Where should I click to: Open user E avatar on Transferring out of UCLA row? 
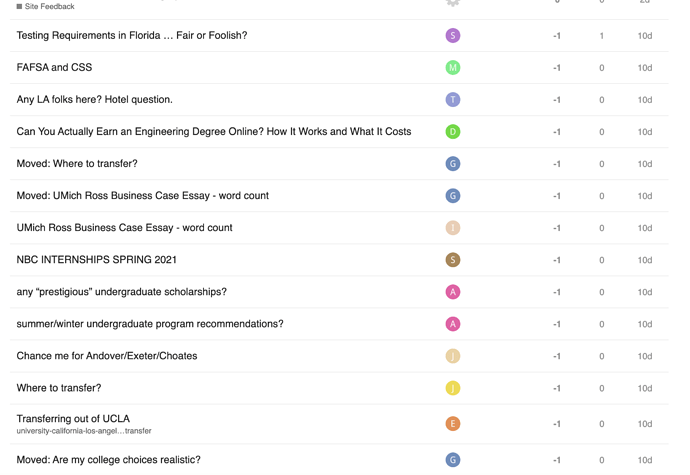pos(453,423)
